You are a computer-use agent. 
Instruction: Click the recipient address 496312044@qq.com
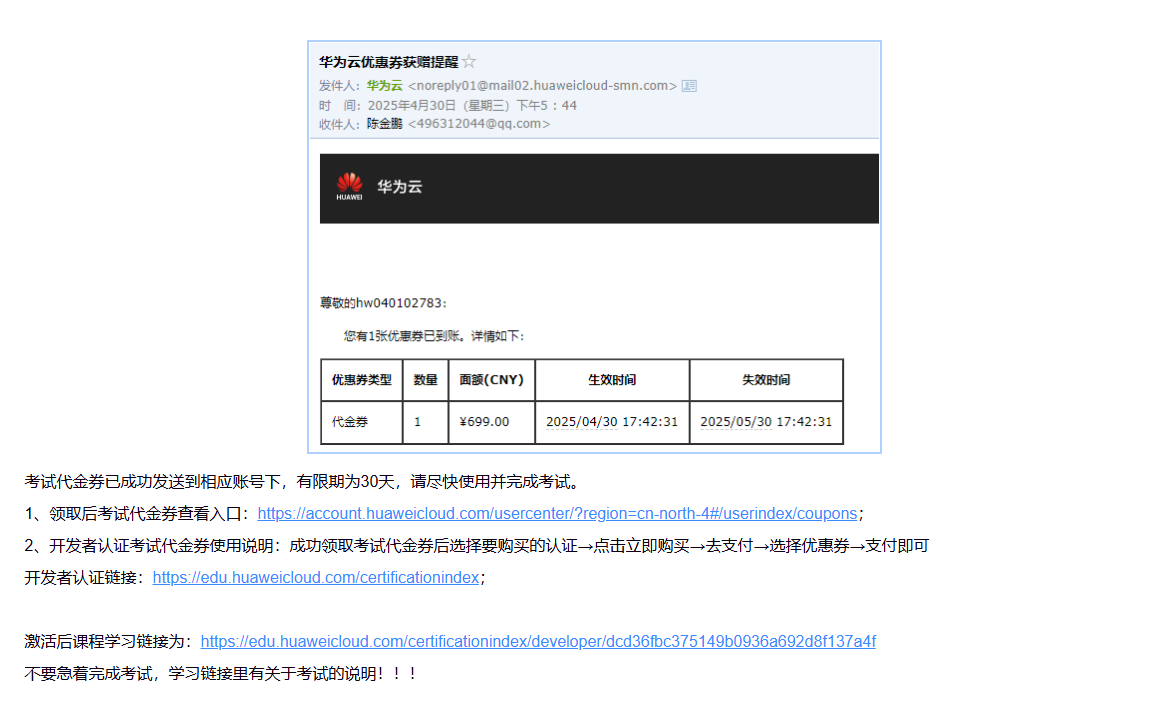(479, 124)
